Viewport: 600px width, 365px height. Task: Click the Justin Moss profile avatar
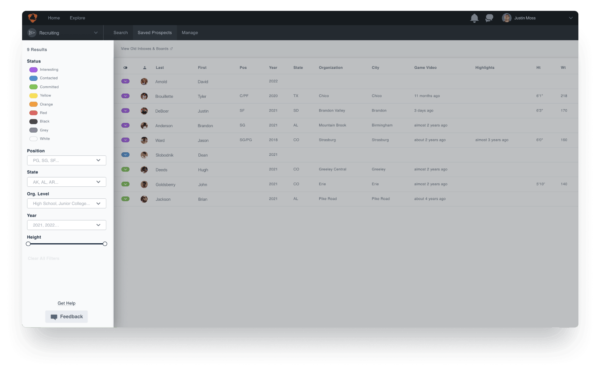pyautogui.click(x=507, y=18)
